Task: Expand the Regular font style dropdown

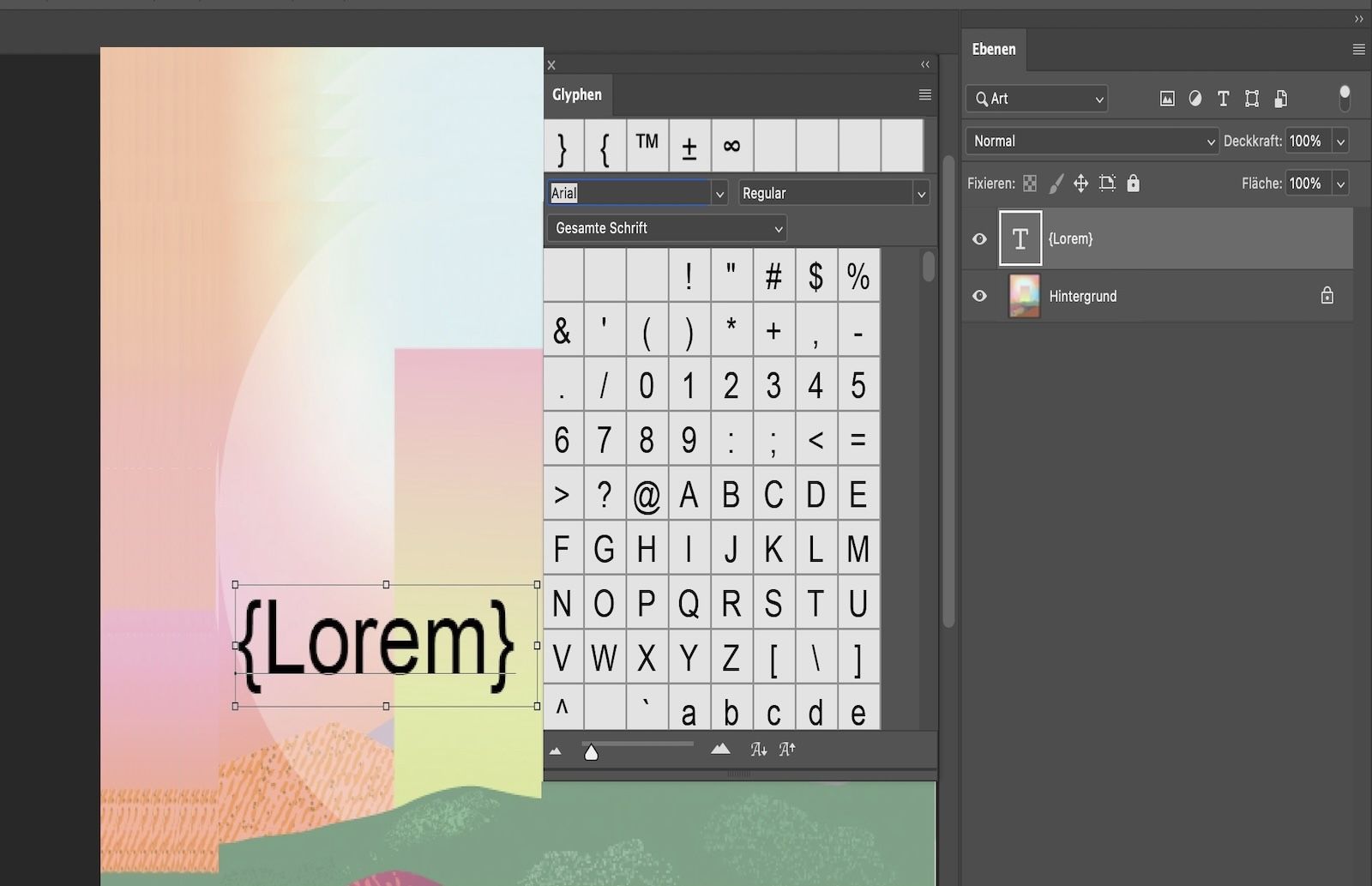Action: [921, 192]
